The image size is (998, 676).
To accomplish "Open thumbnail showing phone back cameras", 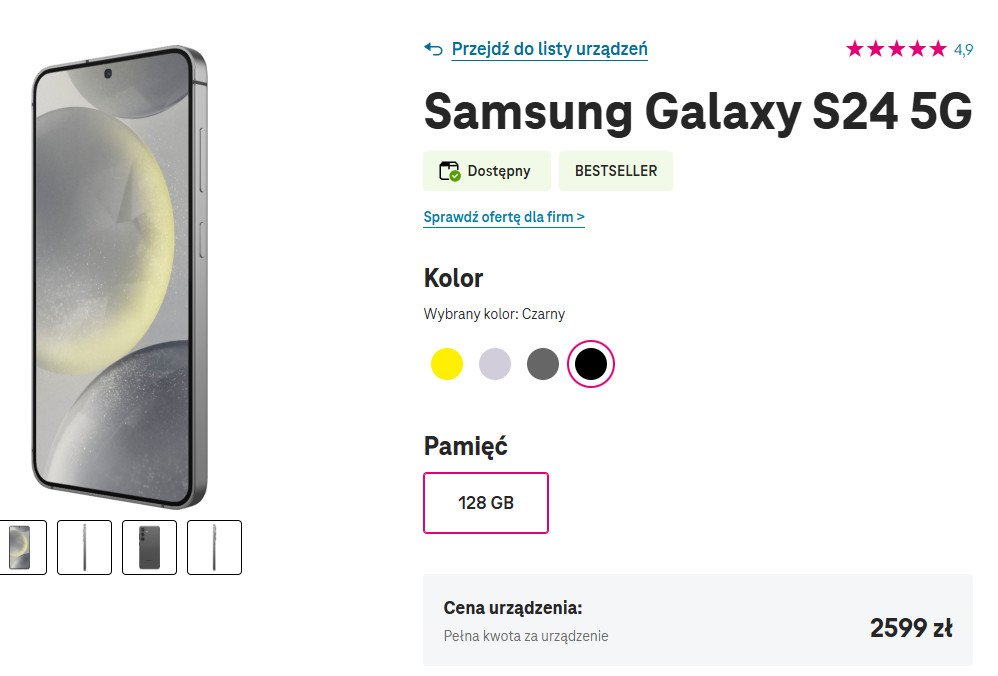I will pos(149,547).
